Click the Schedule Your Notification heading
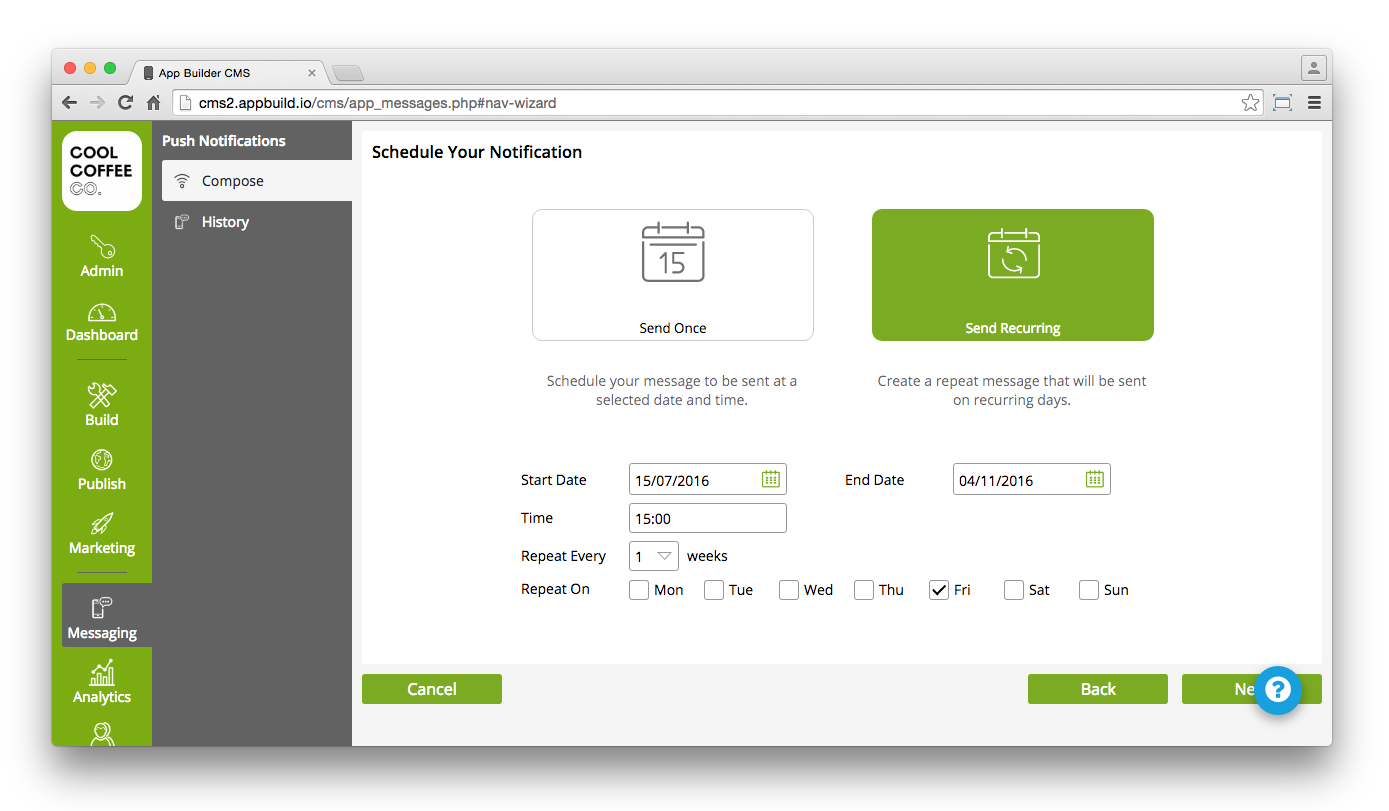Screen dimensions: 1389x811 coord(477,152)
